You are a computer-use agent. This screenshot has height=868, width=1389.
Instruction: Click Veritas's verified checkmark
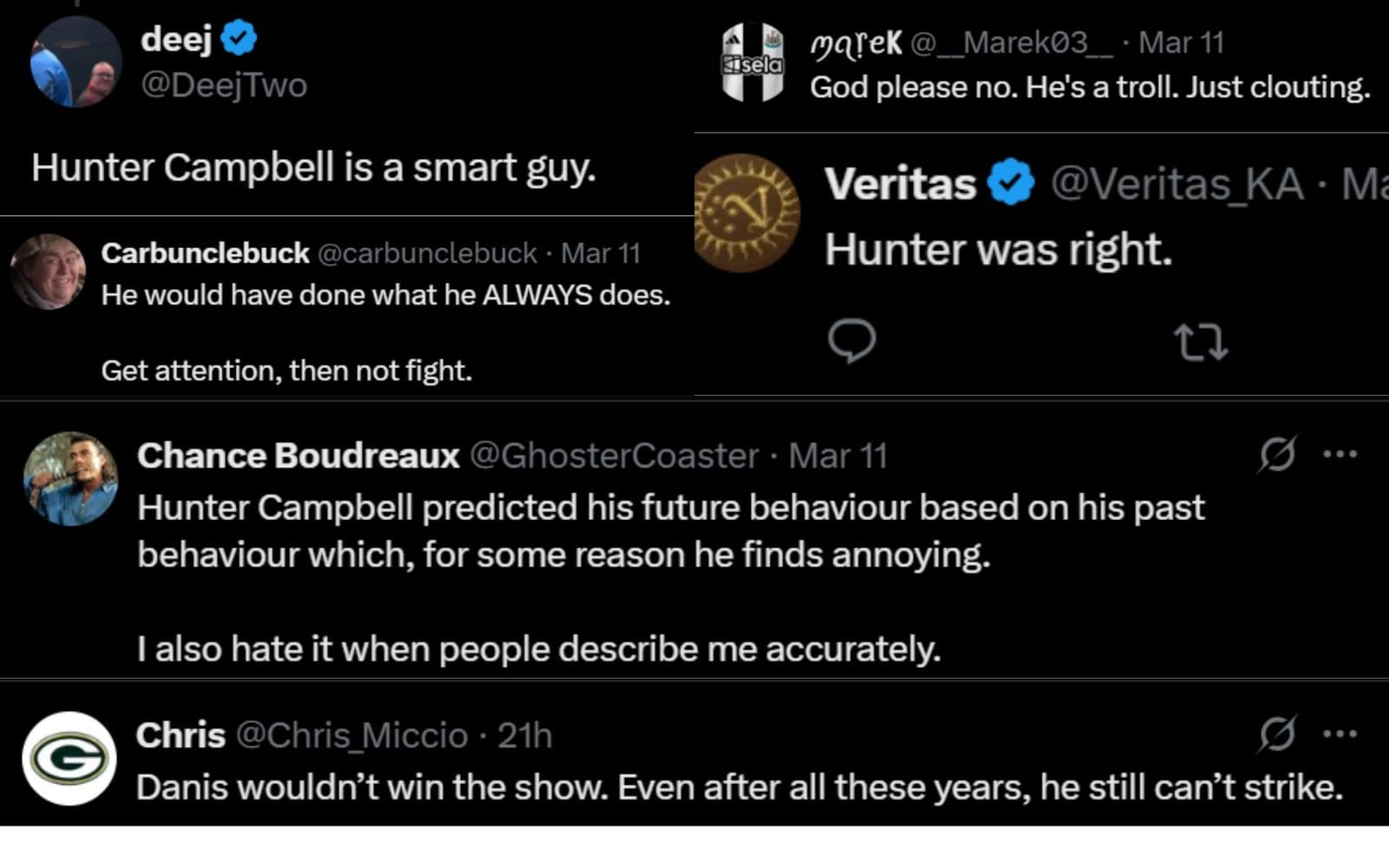[1009, 182]
